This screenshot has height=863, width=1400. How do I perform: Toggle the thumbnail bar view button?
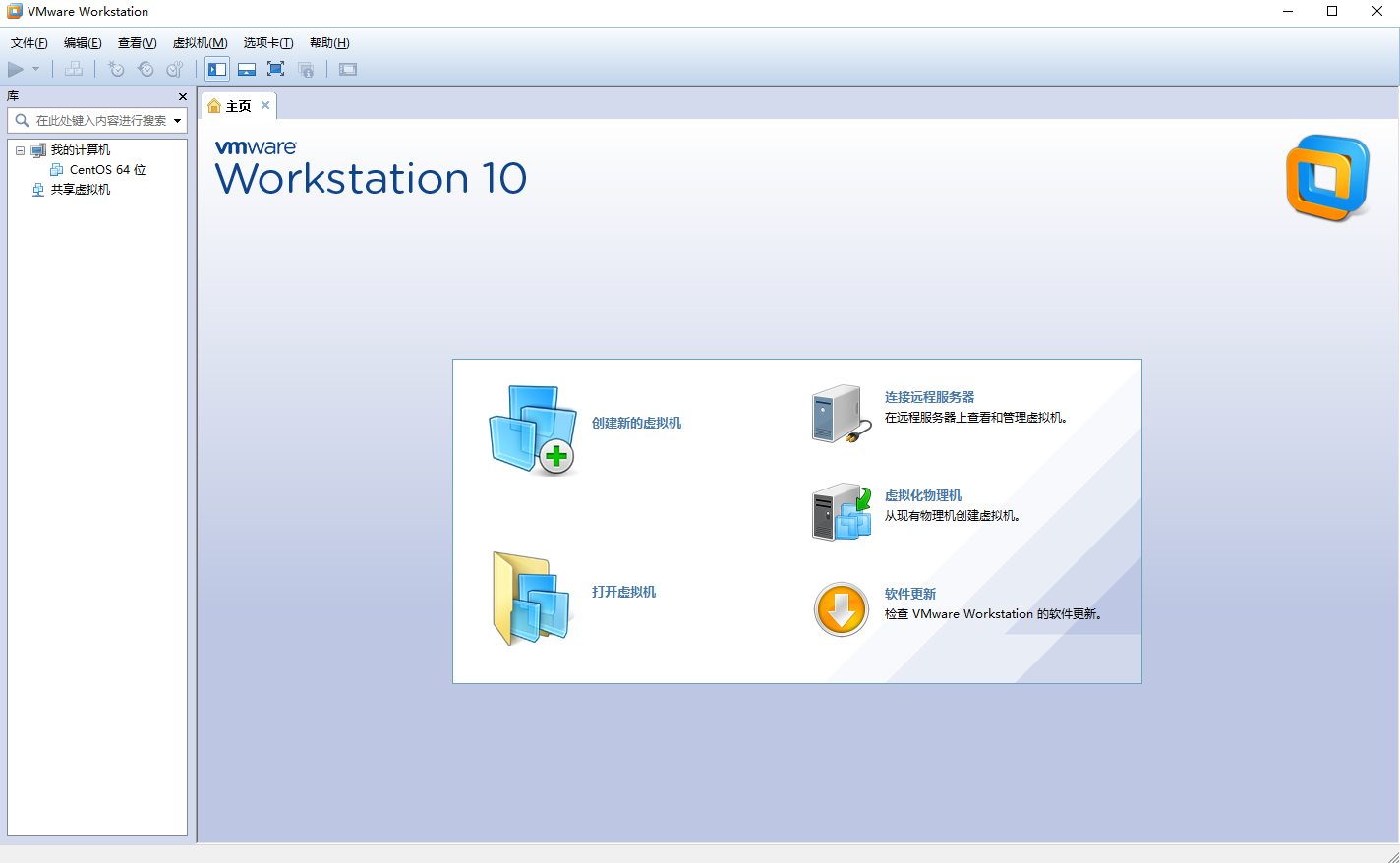(247, 69)
